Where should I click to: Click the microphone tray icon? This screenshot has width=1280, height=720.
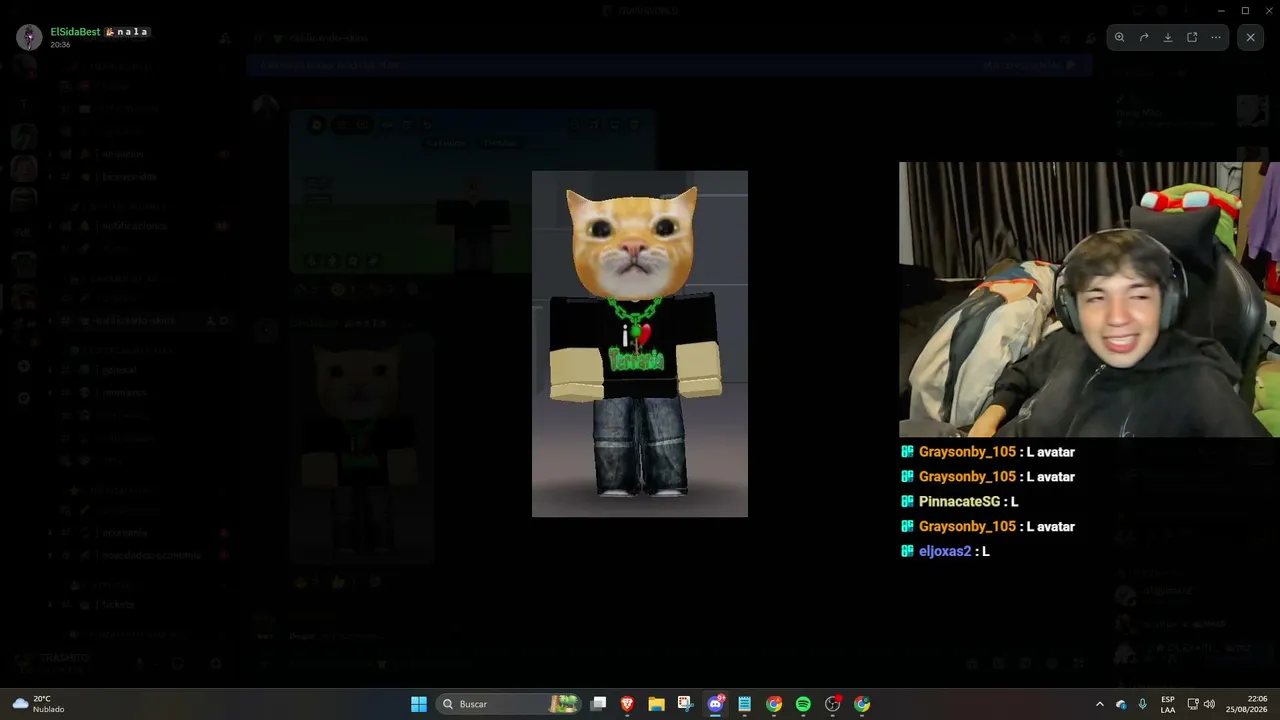[x=1143, y=704]
